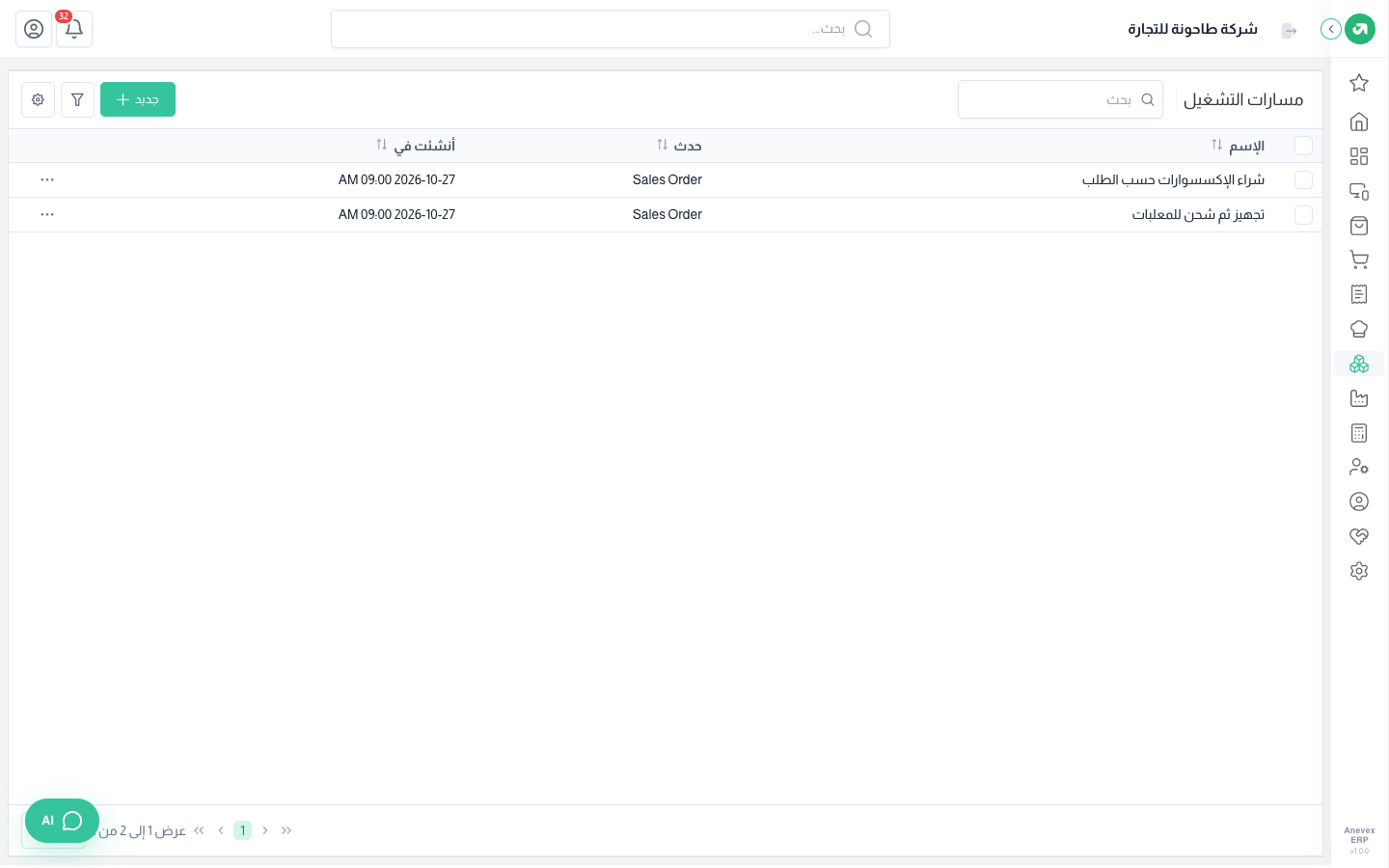Open notifications bell icon
The width and height of the screenshot is (1389, 868).
[74, 29]
